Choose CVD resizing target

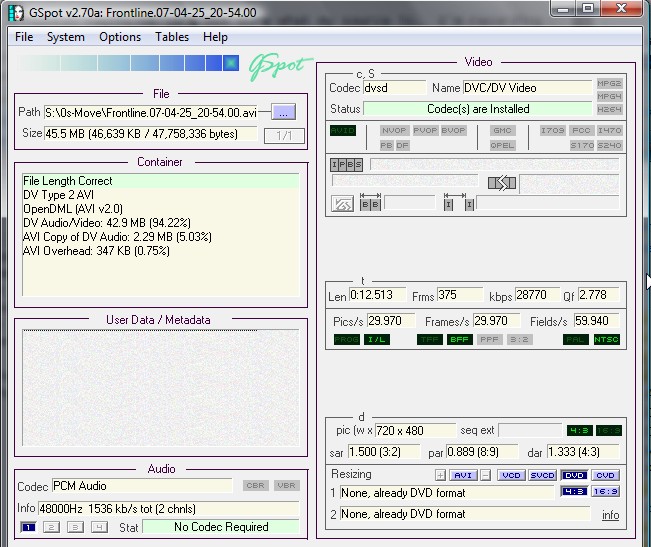[x=606, y=475]
